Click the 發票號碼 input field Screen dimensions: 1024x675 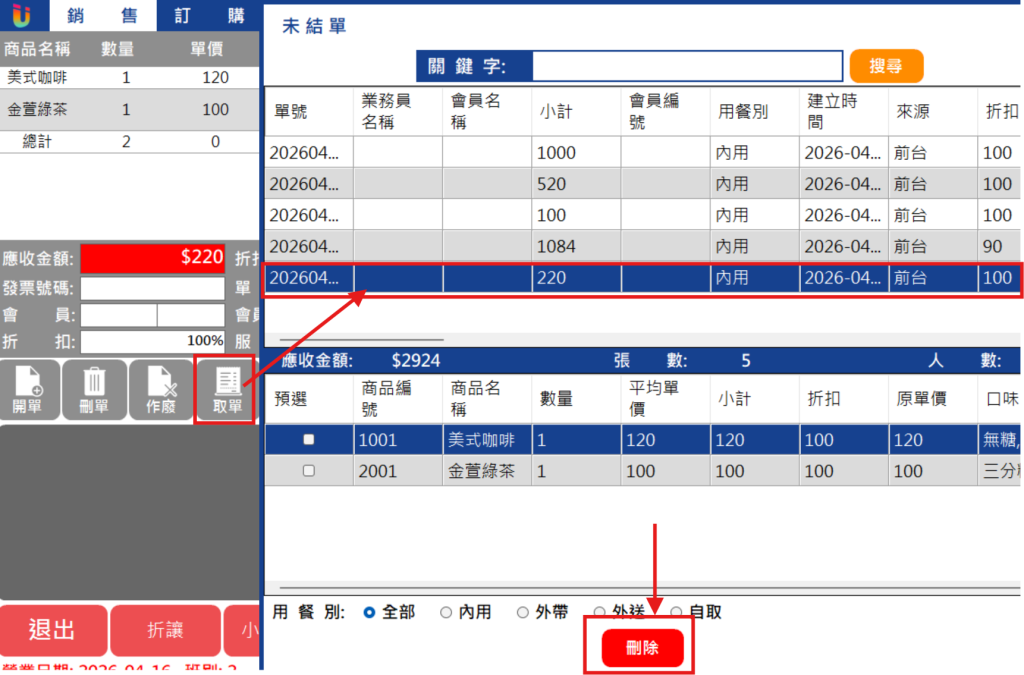153,288
